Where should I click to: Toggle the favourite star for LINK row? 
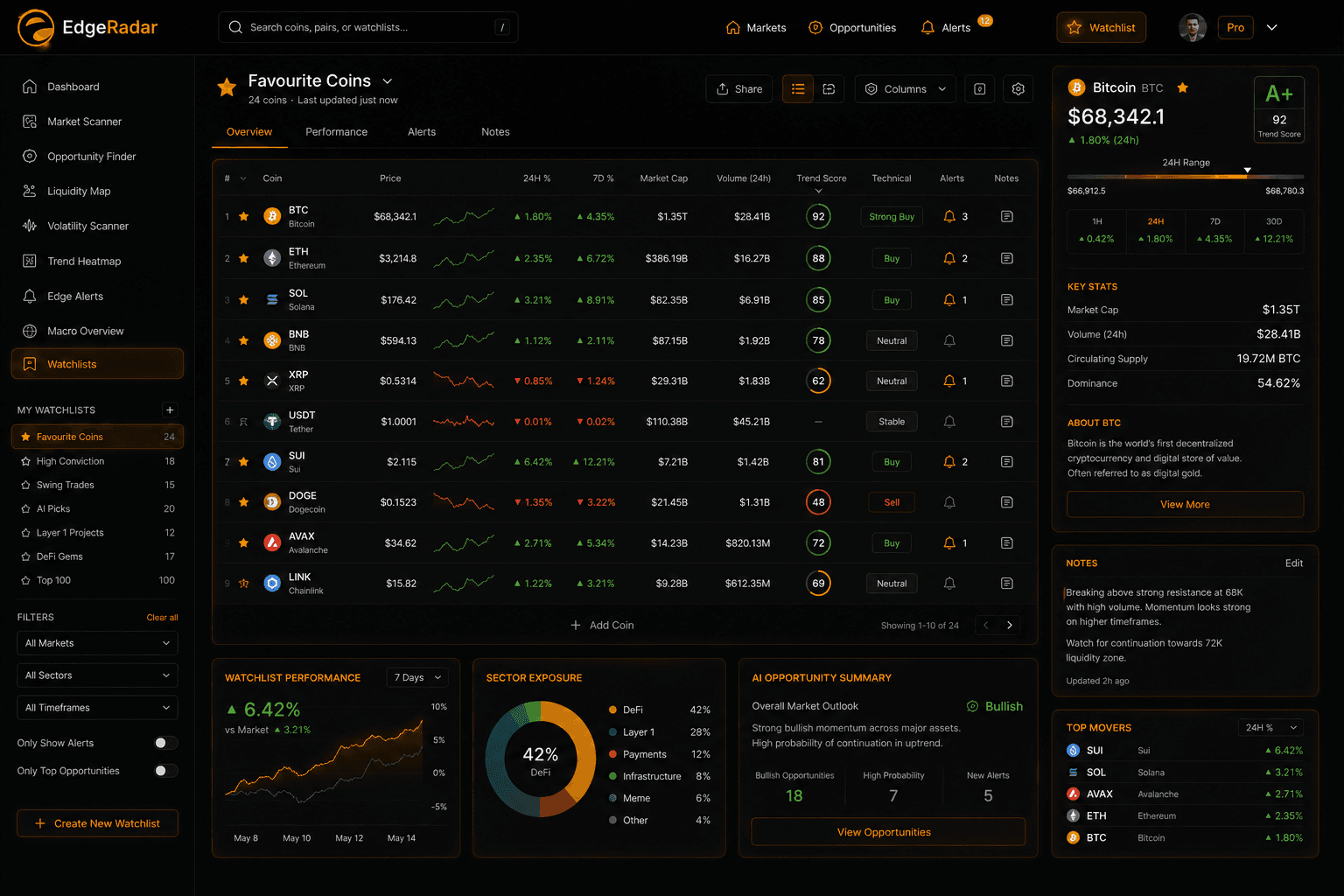pos(244,583)
